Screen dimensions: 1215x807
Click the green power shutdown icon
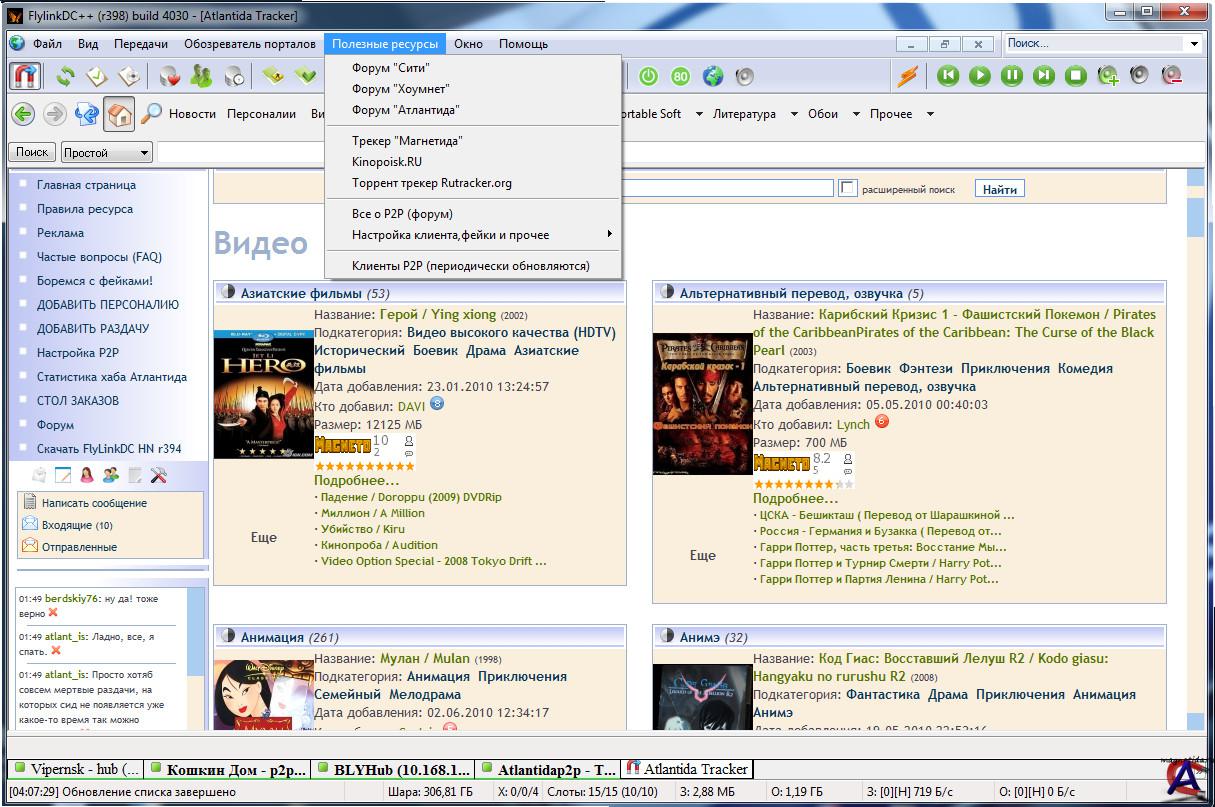tap(648, 76)
